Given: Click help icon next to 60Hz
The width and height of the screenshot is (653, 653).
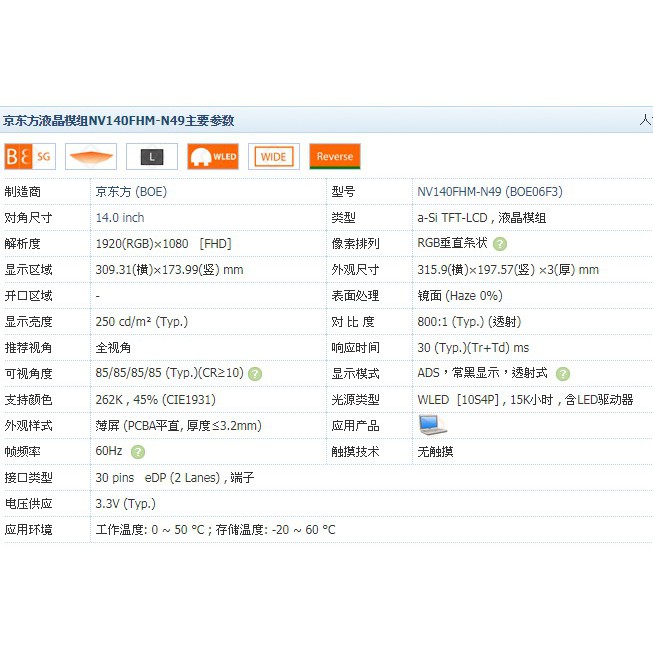Looking at the screenshot, I should pyautogui.click(x=137, y=452).
